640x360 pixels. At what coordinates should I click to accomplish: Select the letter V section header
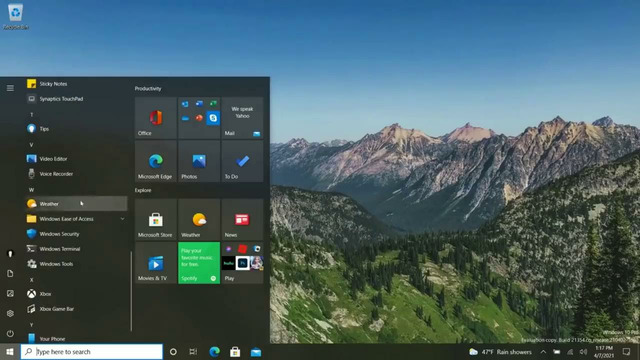(x=31, y=145)
